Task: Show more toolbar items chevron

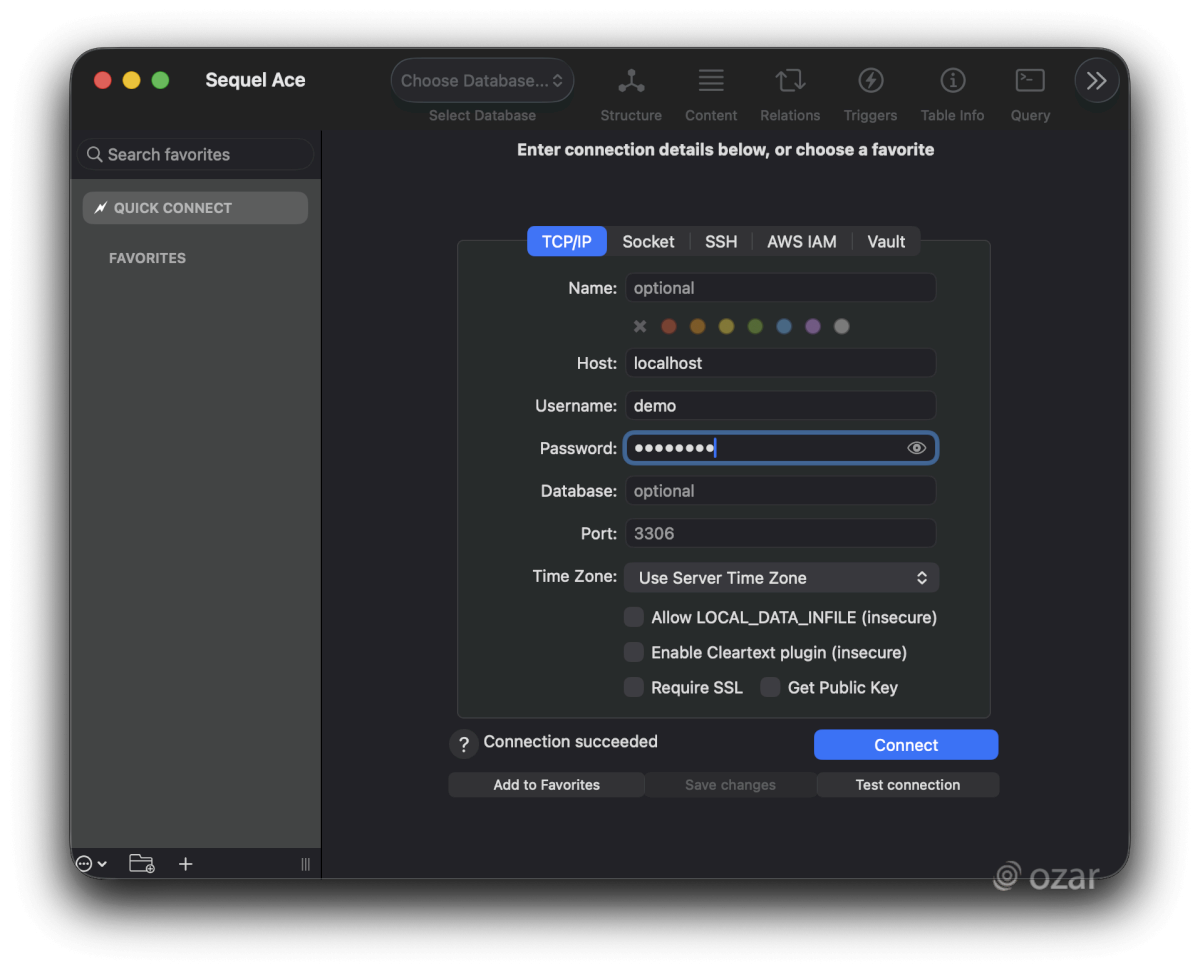Action: (1097, 81)
